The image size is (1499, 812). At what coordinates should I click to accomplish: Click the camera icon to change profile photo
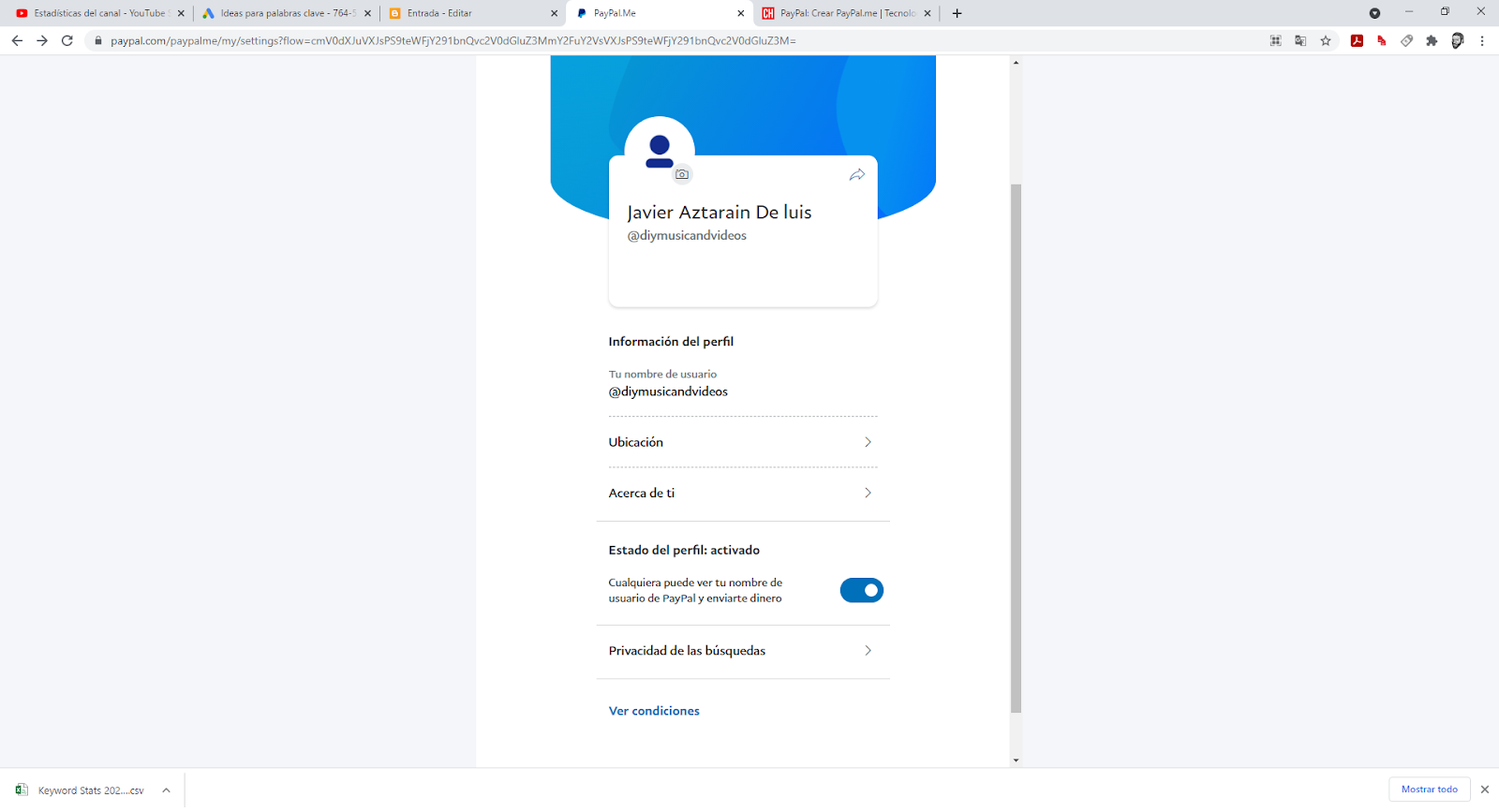[x=682, y=174]
